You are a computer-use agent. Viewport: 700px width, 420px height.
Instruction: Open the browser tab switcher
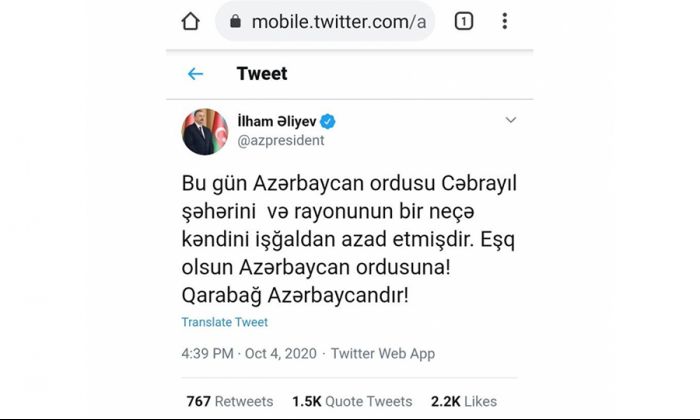click(464, 21)
